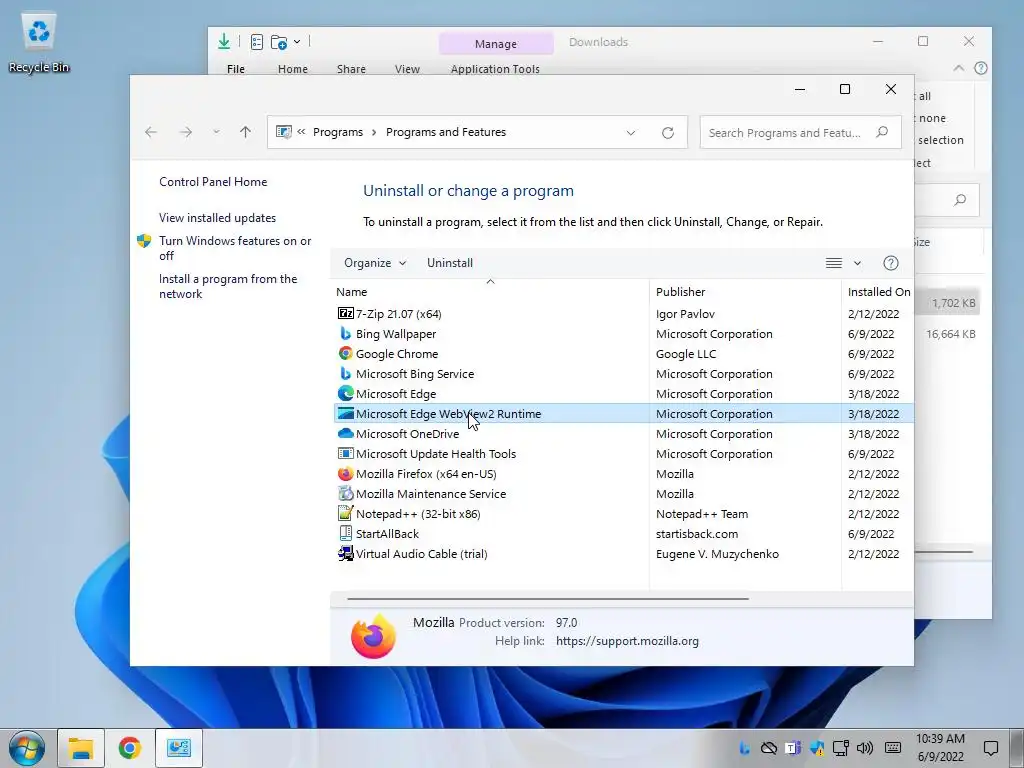Viewport: 1024px width, 768px height.
Task: Click the Microsoft Edge list icon
Action: coord(345,394)
